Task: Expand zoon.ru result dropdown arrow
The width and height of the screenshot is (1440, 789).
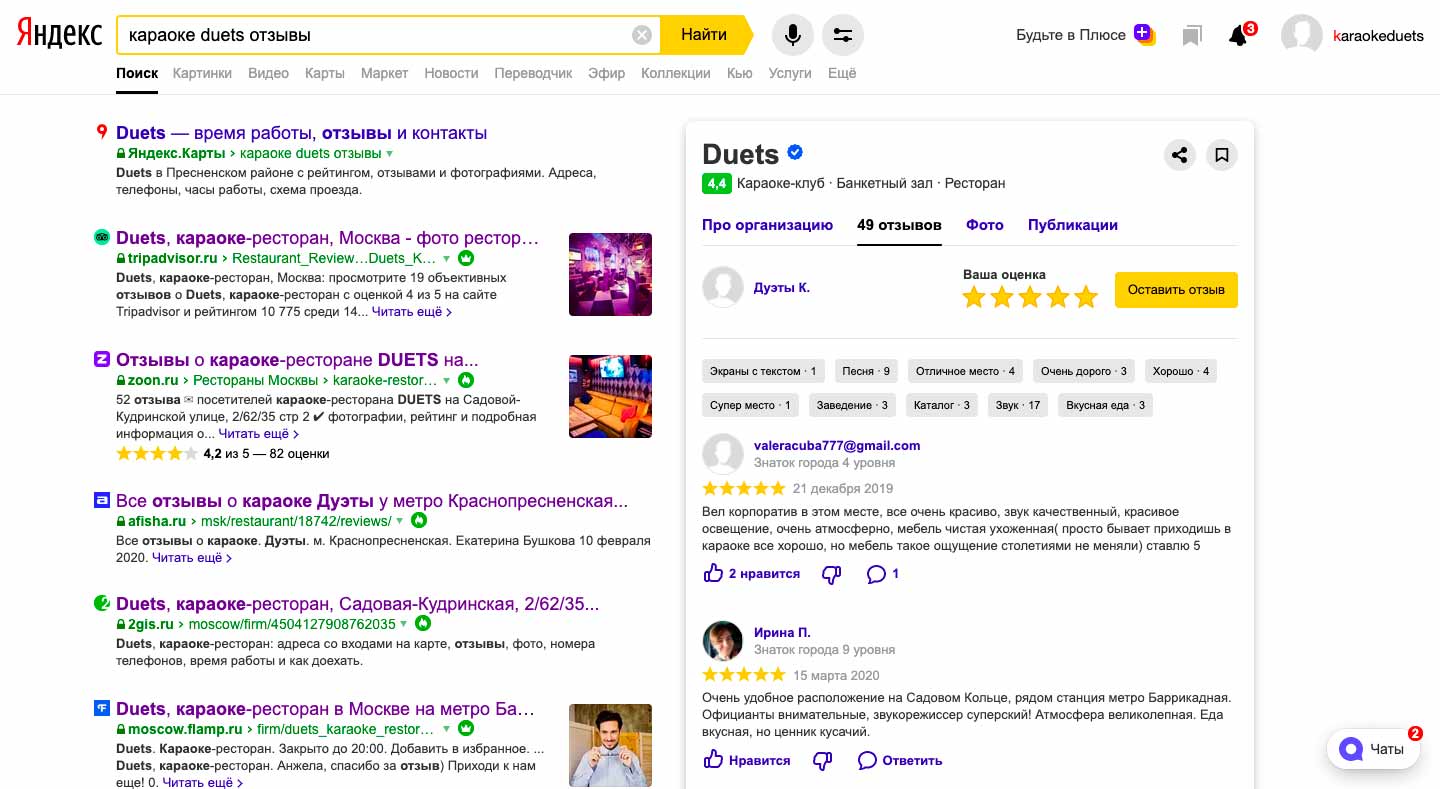Action: [447, 380]
